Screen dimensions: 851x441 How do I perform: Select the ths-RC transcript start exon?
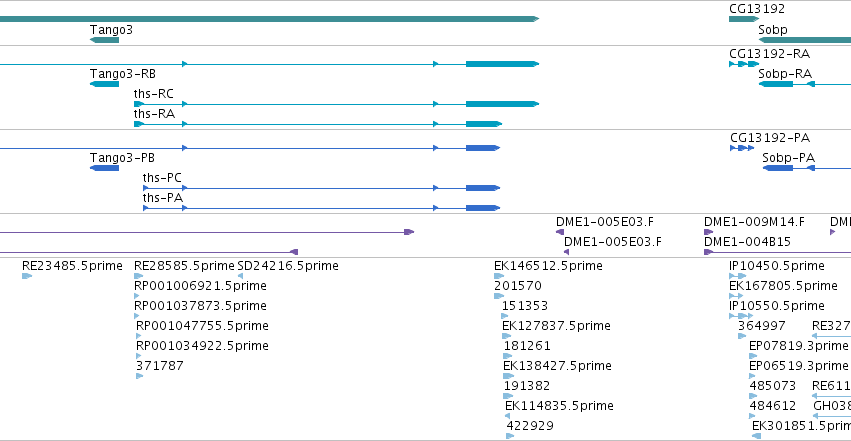[x=139, y=104]
